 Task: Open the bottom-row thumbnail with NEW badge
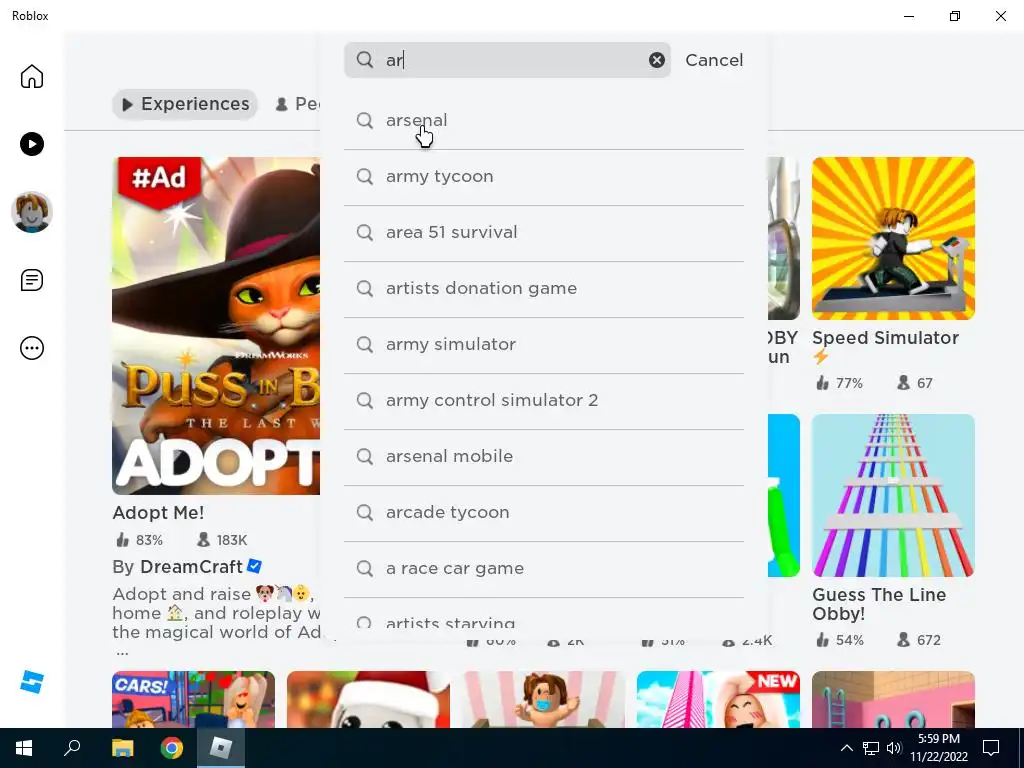coord(718,699)
